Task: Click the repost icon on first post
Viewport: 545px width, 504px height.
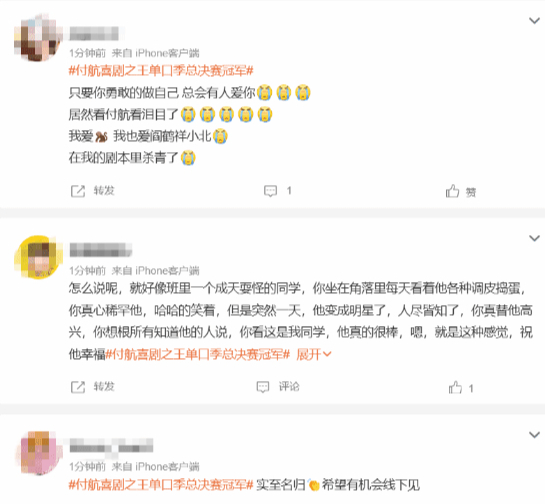Action: pos(78,191)
